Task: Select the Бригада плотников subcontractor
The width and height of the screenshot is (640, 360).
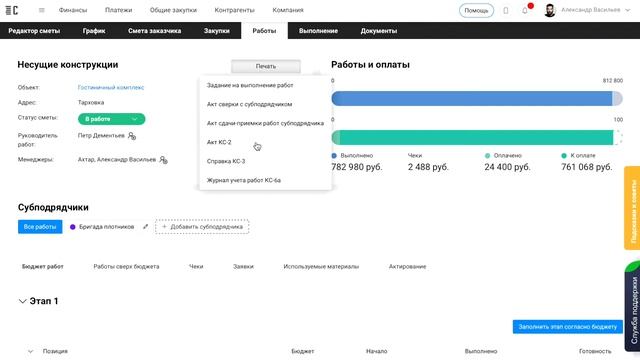Action: [102, 227]
